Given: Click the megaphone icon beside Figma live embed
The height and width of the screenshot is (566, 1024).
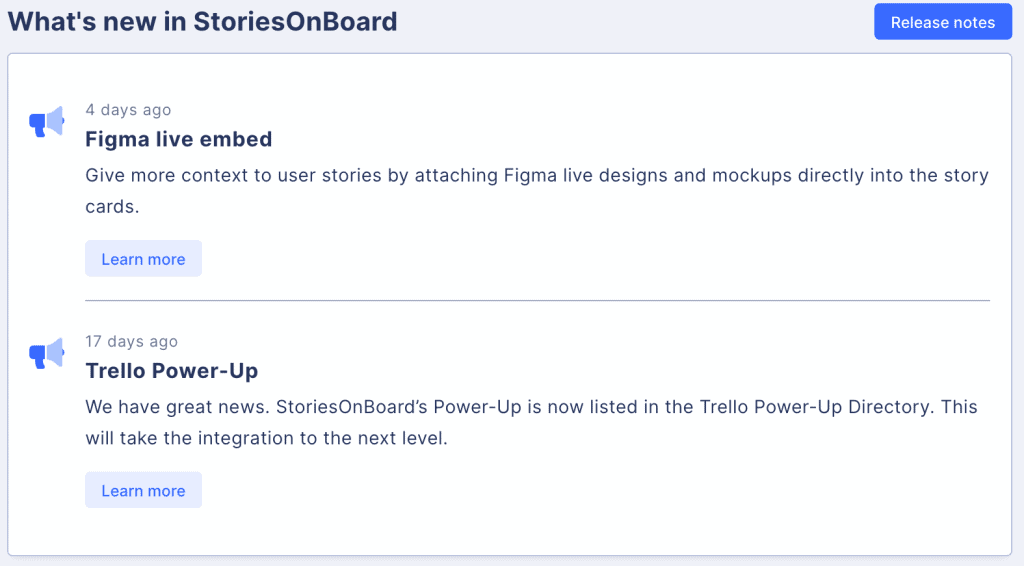Looking at the screenshot, I should (46, 121).
